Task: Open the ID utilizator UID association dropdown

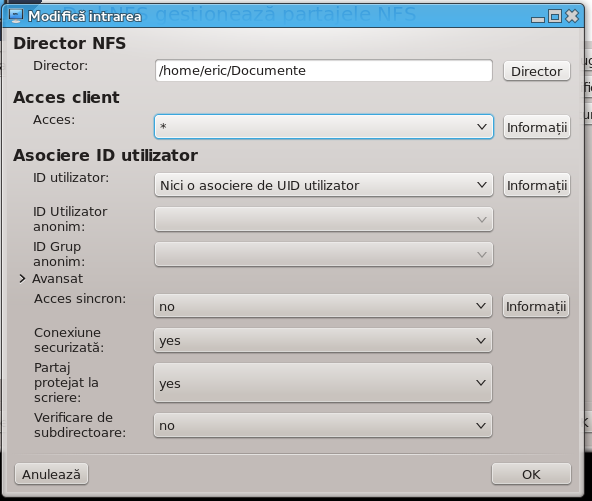Action: [324, 185]
